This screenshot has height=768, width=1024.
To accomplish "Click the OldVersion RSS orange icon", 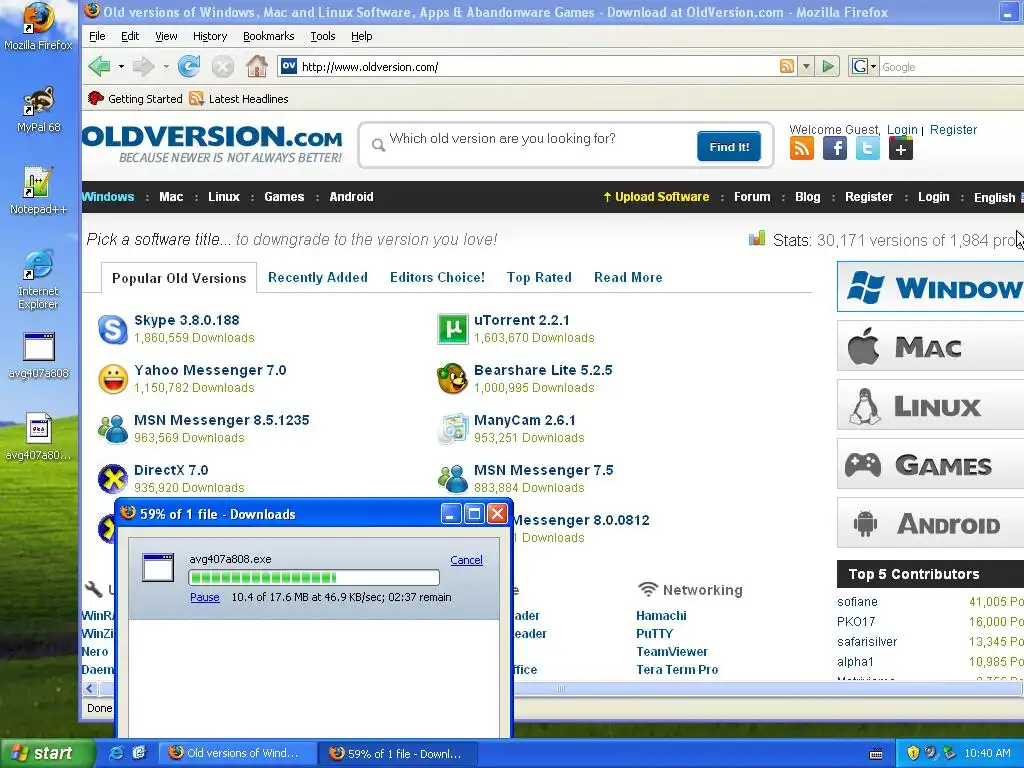I will (x=802, y=149).
